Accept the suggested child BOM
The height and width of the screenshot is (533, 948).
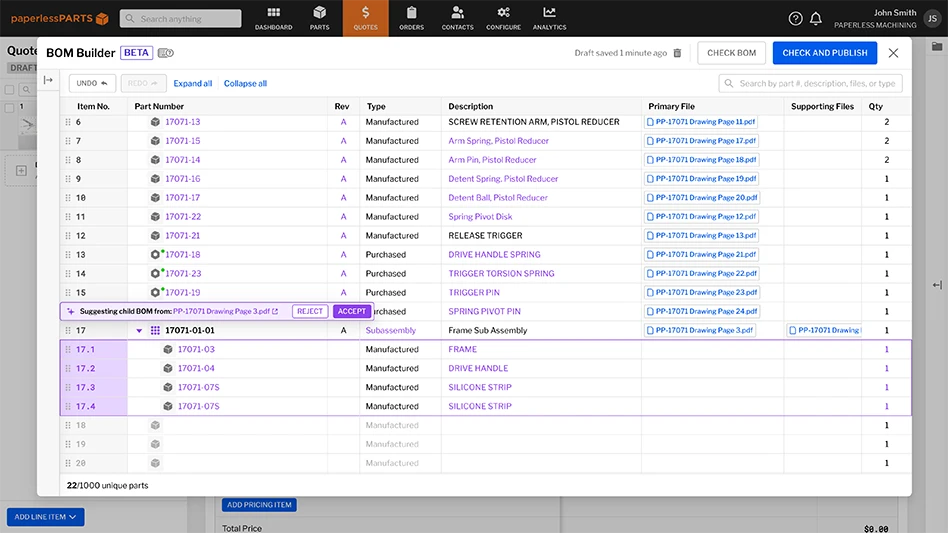351,311
